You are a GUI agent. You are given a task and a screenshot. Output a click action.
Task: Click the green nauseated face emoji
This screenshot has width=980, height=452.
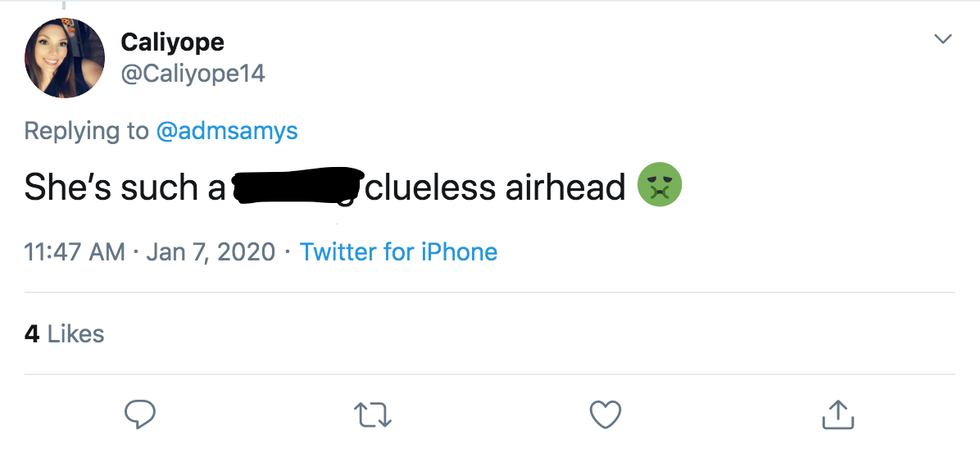tap(660, 187)
